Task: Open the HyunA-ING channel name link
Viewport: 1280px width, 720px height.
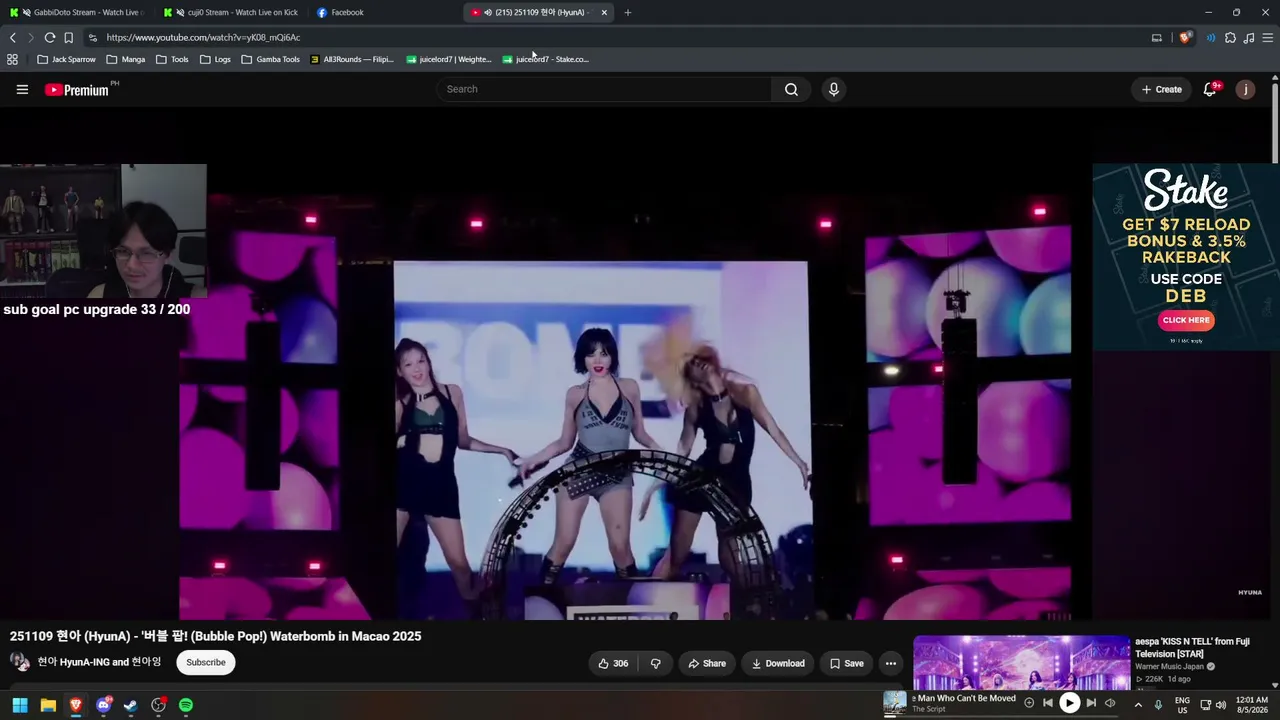Action: 99,662
